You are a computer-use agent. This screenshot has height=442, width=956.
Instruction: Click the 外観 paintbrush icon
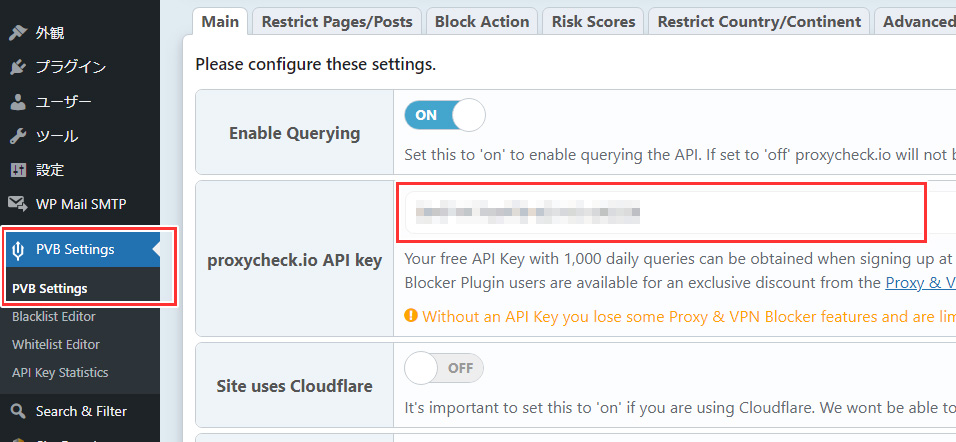click(x=18, y=33)
